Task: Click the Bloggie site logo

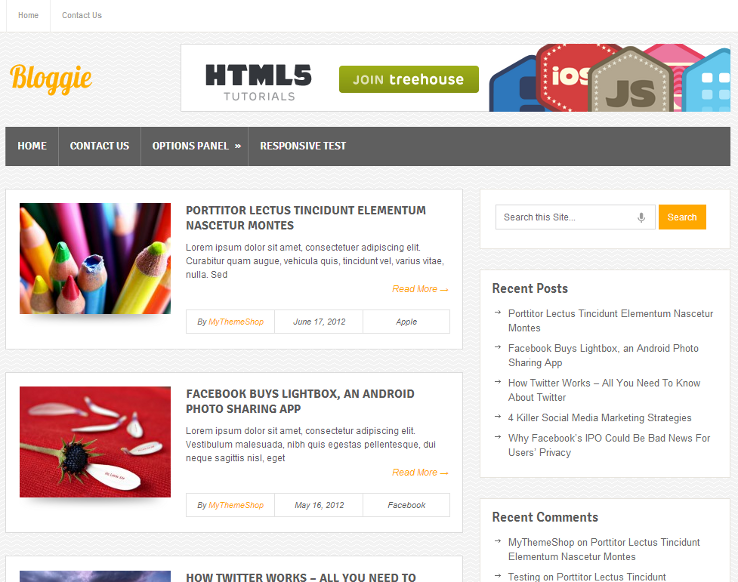Action: point(51,78)
